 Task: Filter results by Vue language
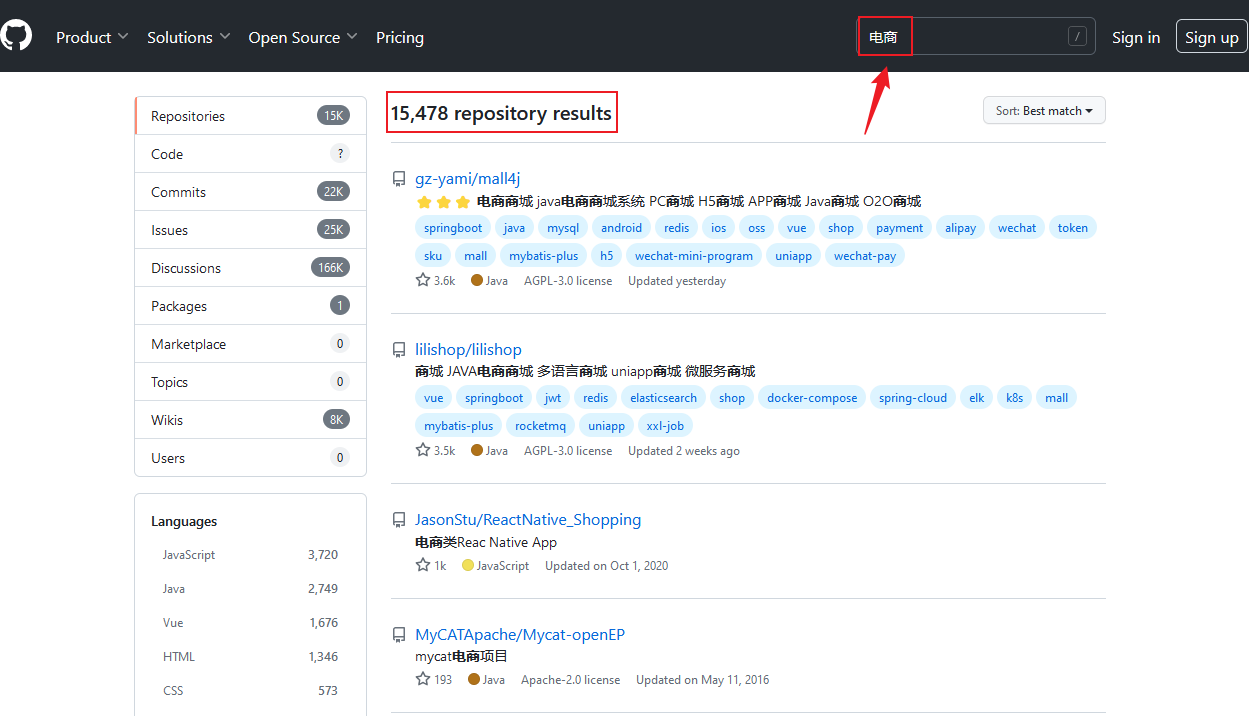tap(250, 623)
